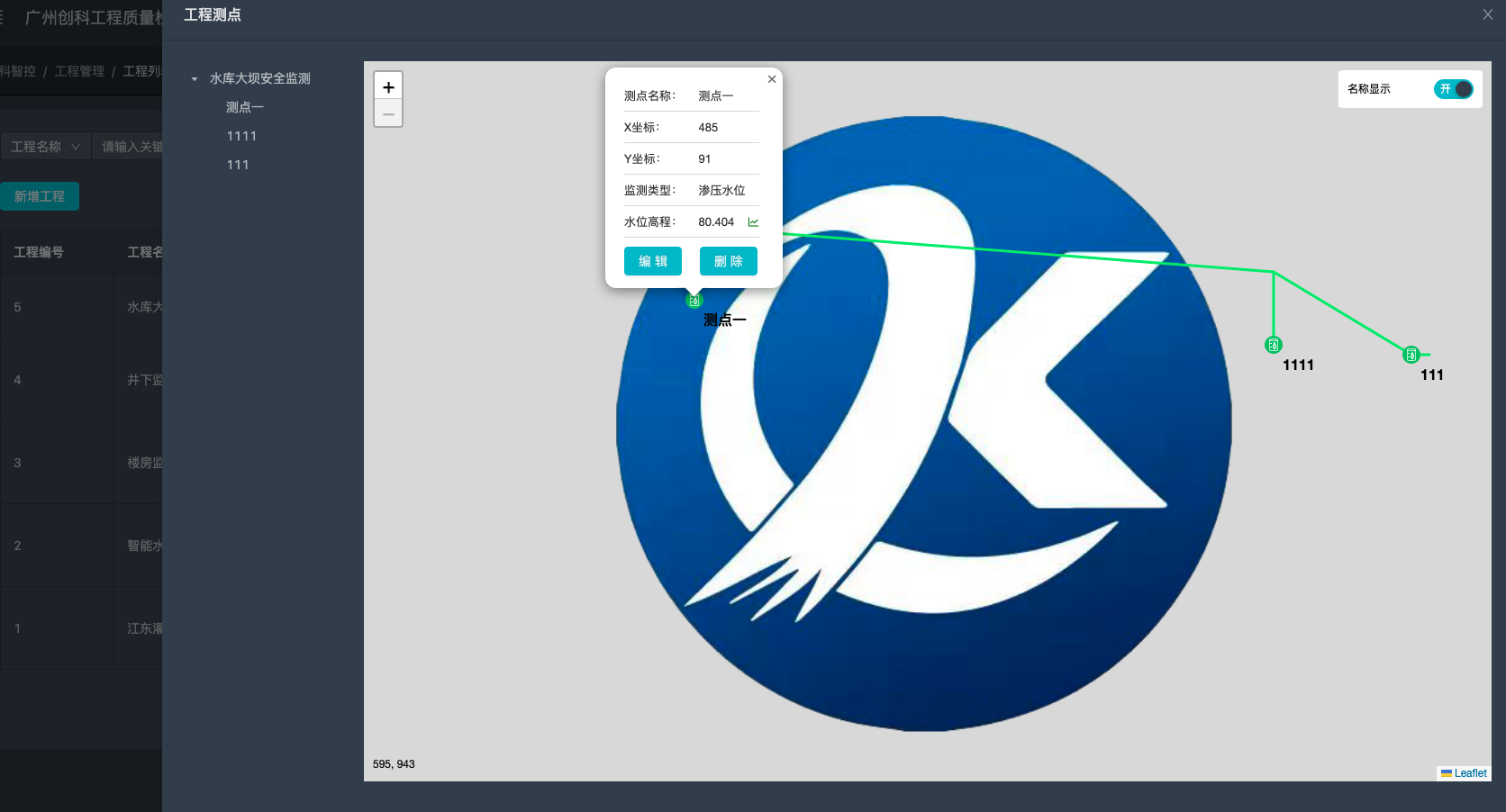This screenshot has width=1506, height=812.
Task: Close the measurement point popup
Action: pyautogui.click(x=772, y=79)
